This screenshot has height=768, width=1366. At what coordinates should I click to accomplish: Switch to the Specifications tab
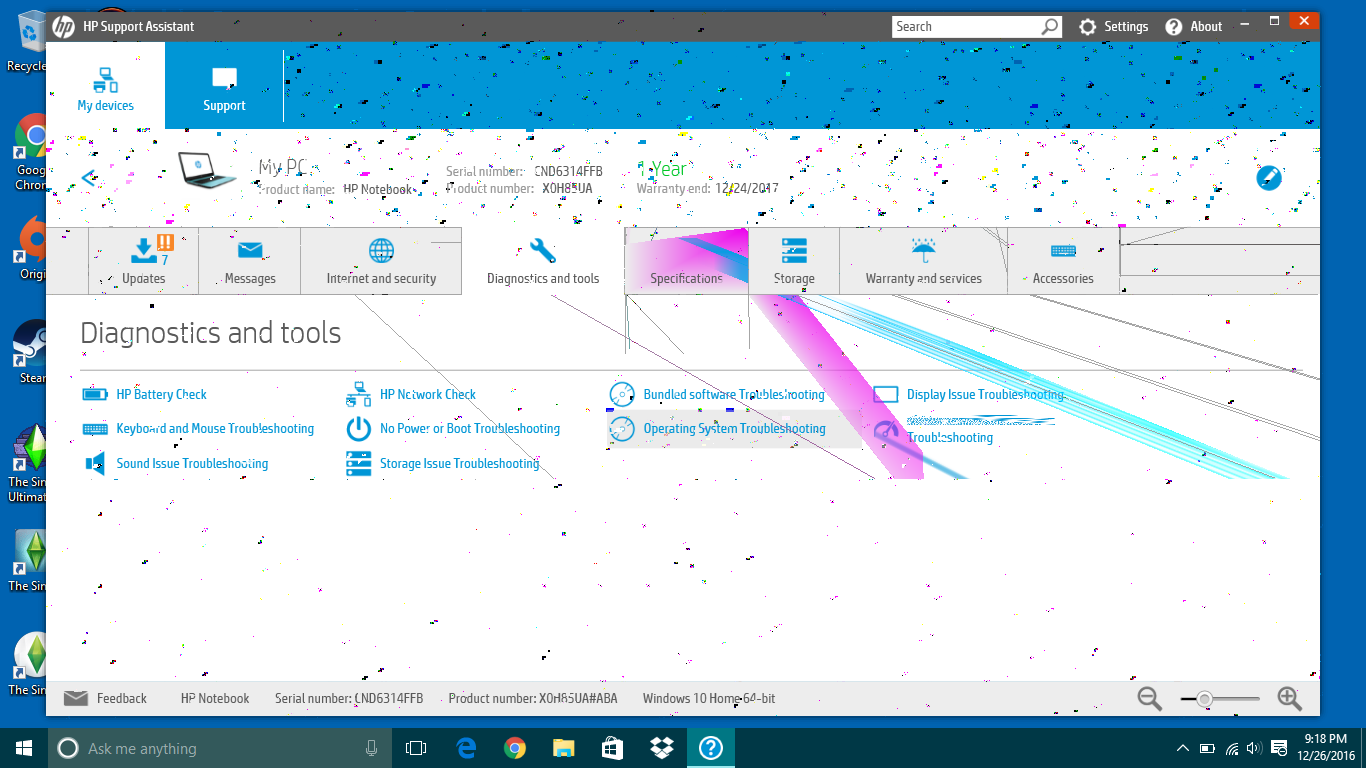(685, 260)
